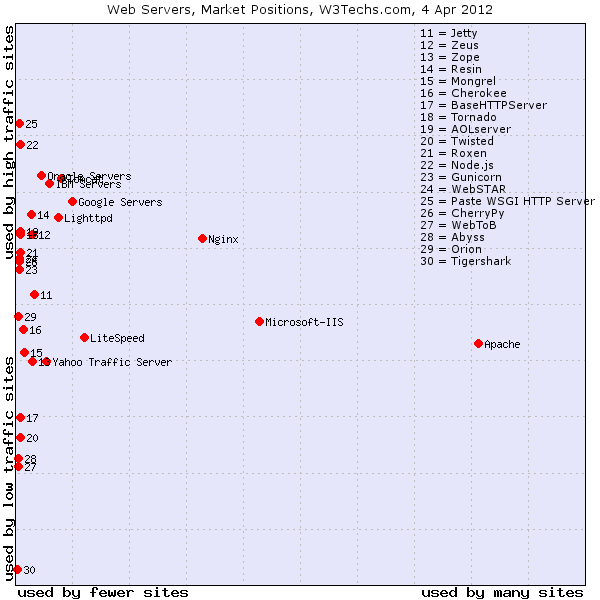Viewport: 600px width, 600px height.
Task: Click the legend entry '19 = AOLserver'
Action: [x=465, y=129]
